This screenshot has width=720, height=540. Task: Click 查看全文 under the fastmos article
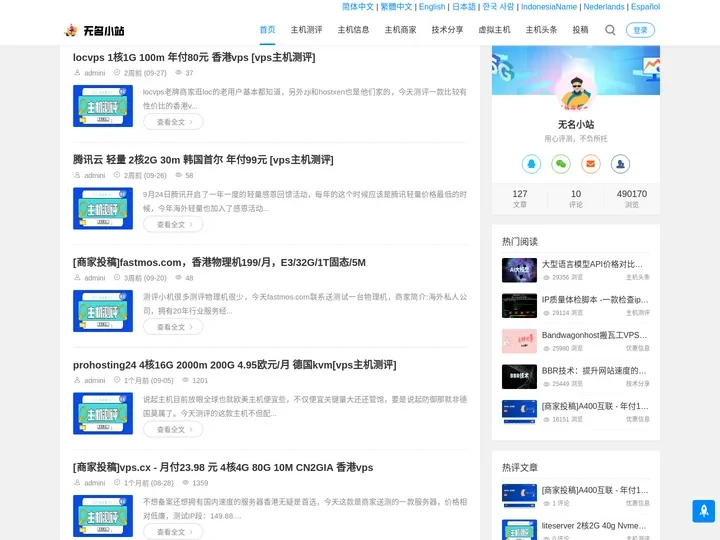[x=173, y=326]
